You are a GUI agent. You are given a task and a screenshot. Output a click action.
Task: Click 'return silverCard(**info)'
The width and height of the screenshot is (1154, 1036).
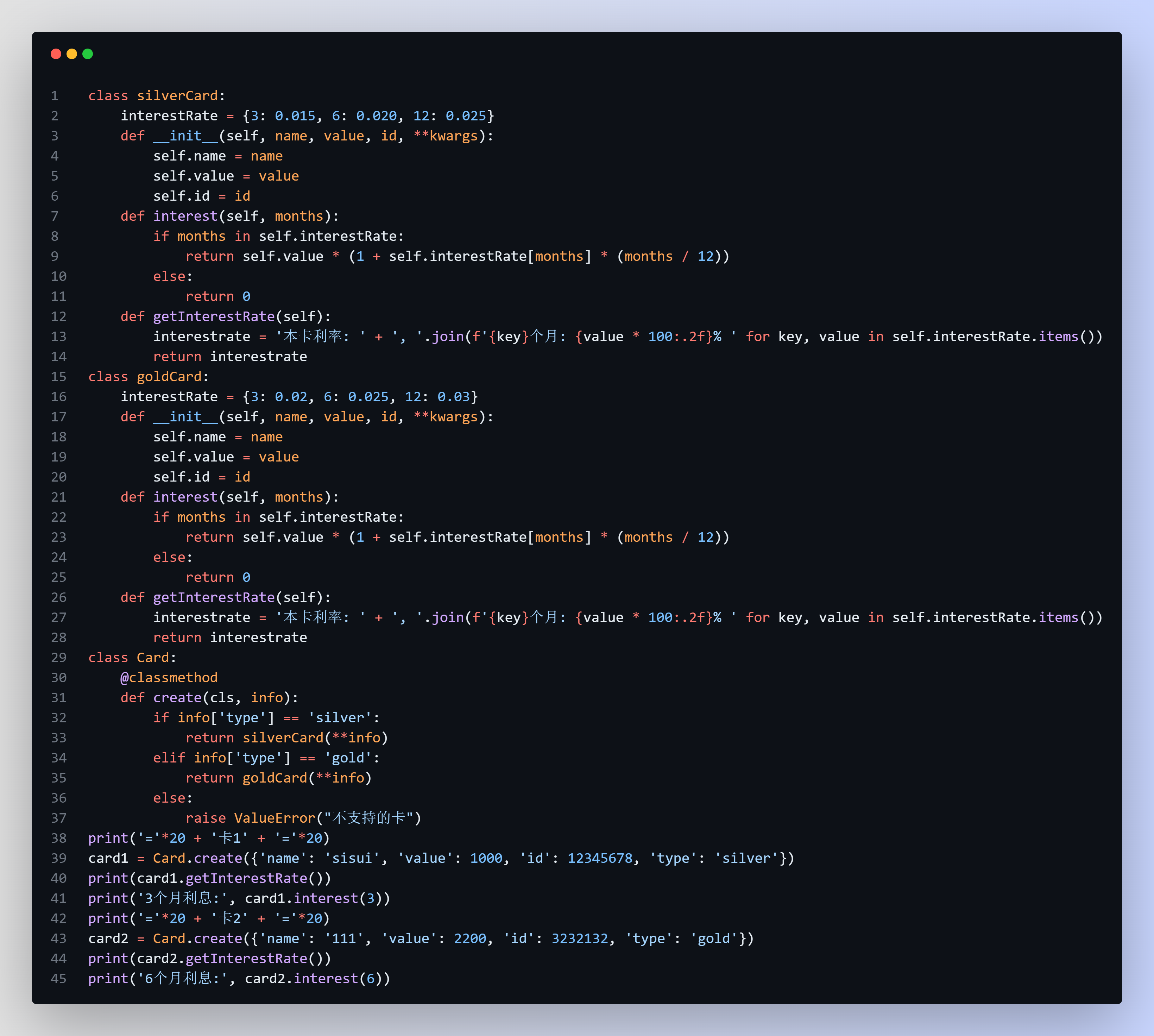287,738
